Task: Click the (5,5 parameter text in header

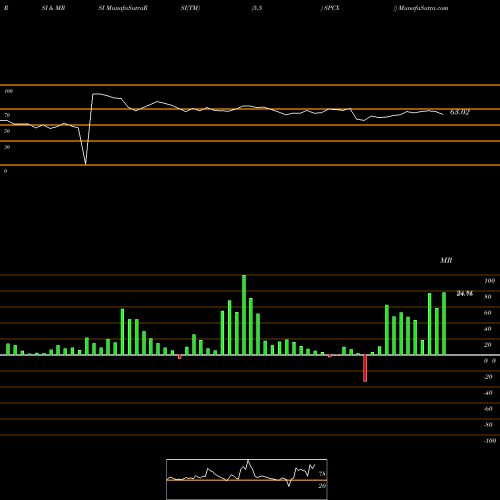Action: (x=257, y=8)
